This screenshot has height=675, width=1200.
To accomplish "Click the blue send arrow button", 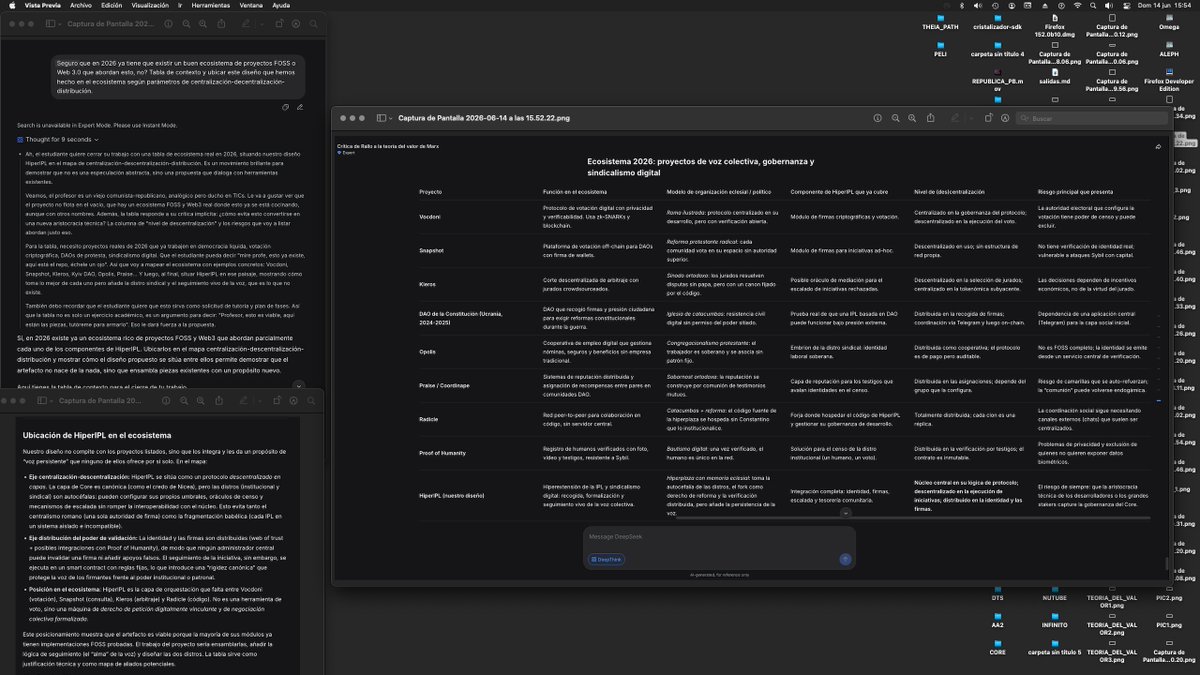I will point(845,559).
